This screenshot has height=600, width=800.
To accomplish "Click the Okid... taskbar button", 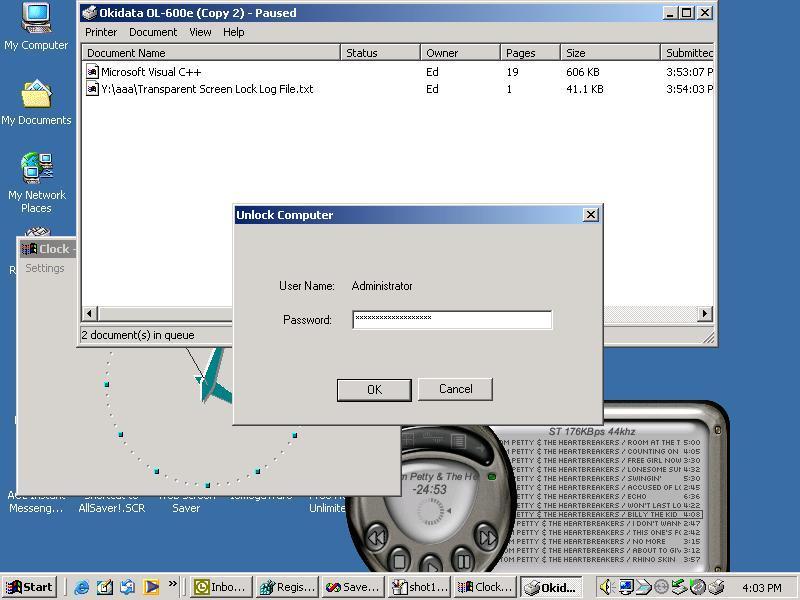I will [551, 587].
